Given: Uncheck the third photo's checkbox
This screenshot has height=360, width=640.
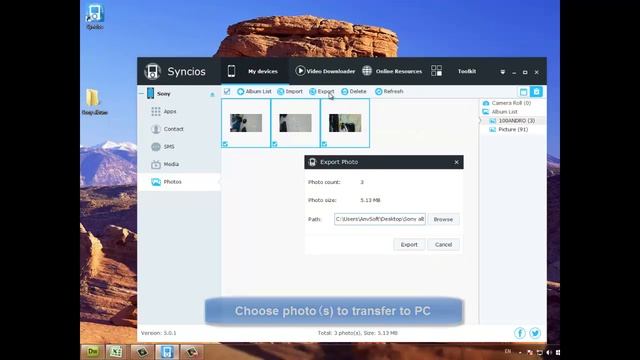Looking at the screenshot, I should coord(324,144).
